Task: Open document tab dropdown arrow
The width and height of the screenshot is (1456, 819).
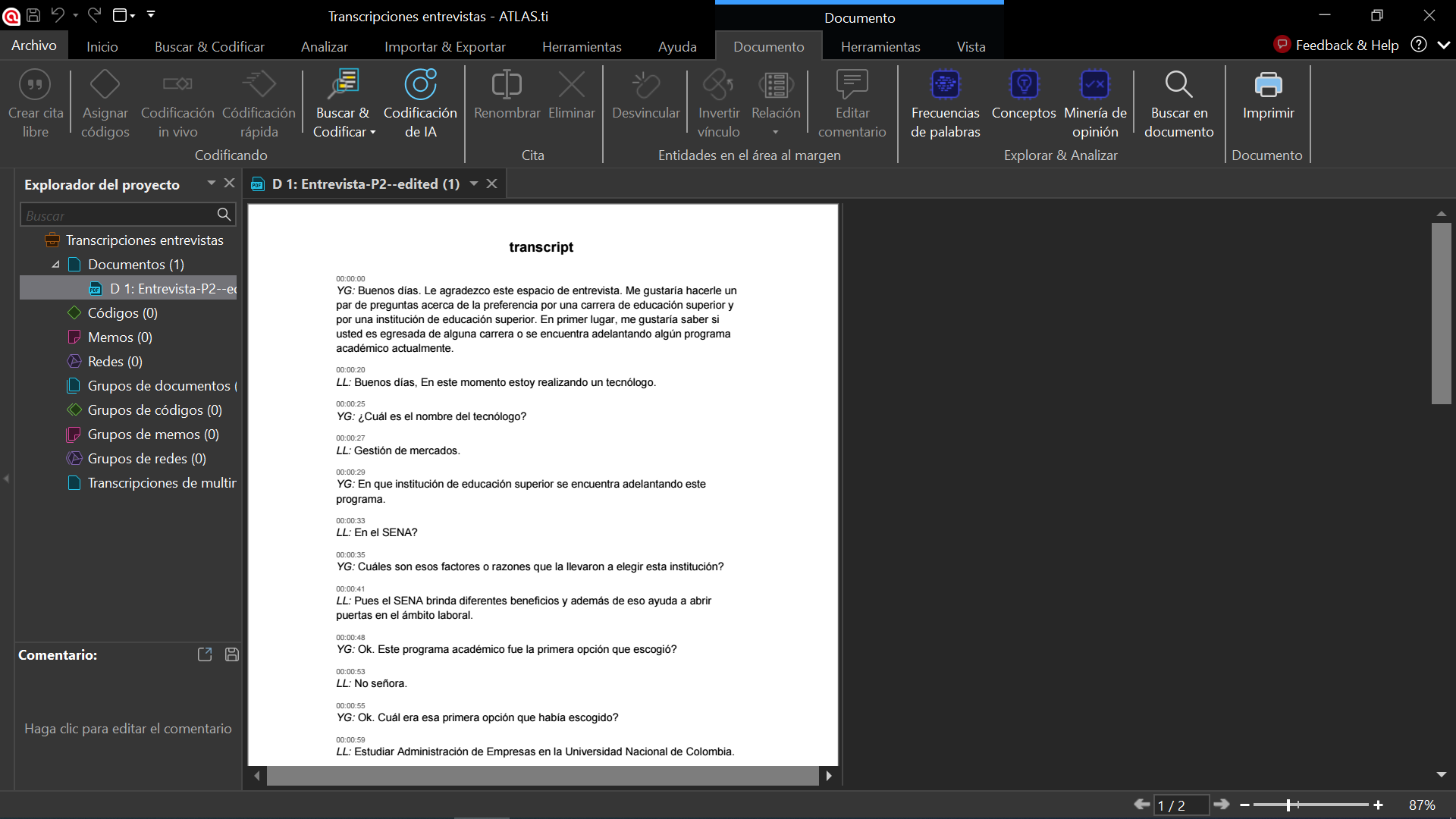Action: coord(474,184)
